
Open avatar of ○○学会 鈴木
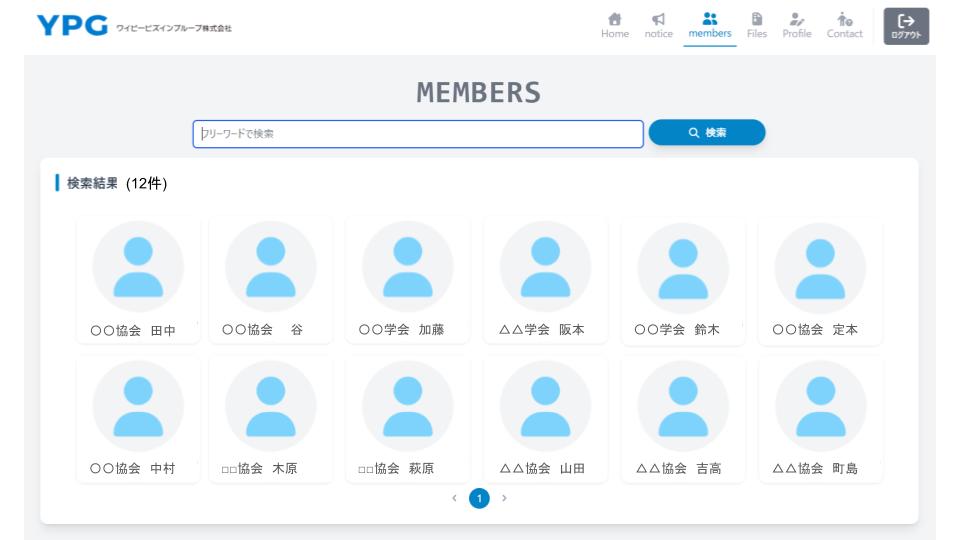click(683, 268)
